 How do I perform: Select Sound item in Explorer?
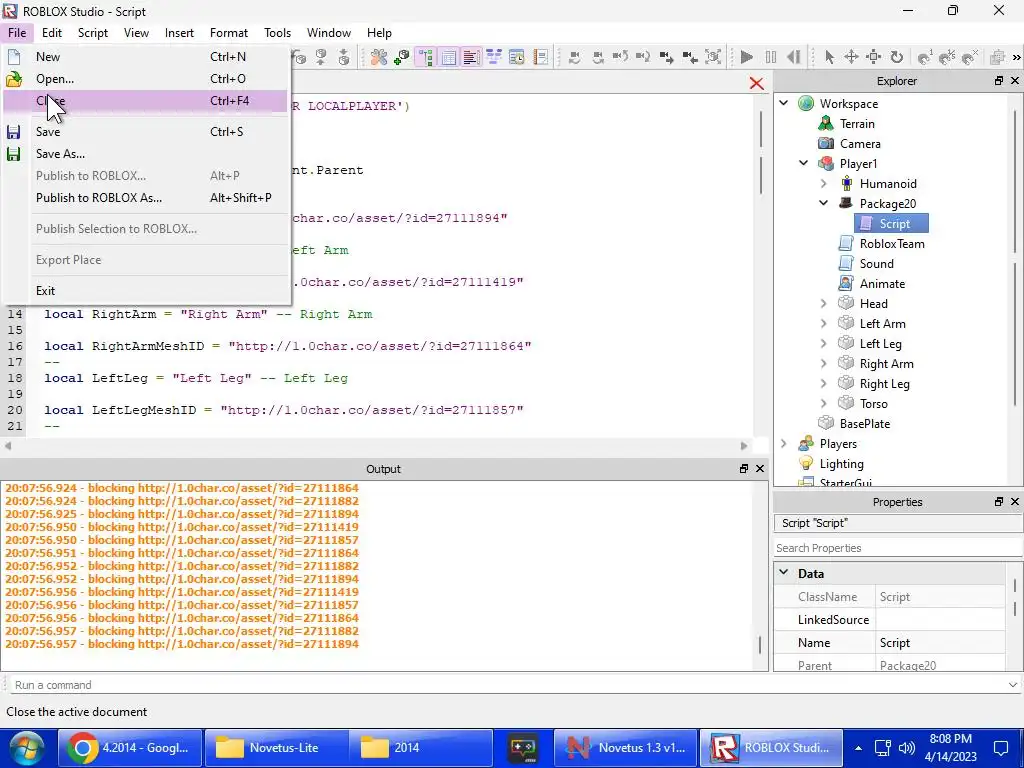click(x=876, y=264)
